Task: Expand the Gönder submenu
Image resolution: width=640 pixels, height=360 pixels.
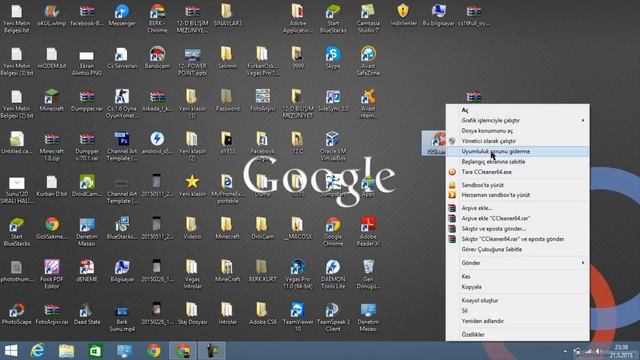Action: 518,263
